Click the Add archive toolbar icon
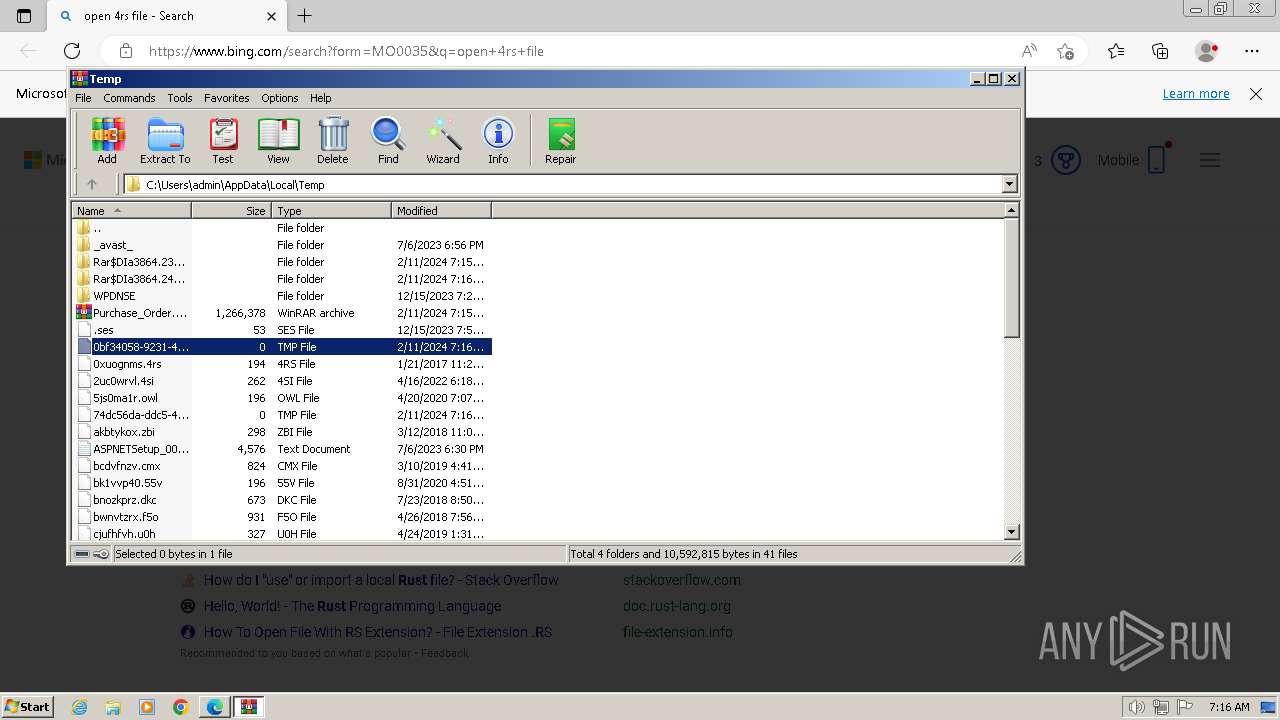The width and height of the screenshot is (1280, 720). [x=107, y=140]
